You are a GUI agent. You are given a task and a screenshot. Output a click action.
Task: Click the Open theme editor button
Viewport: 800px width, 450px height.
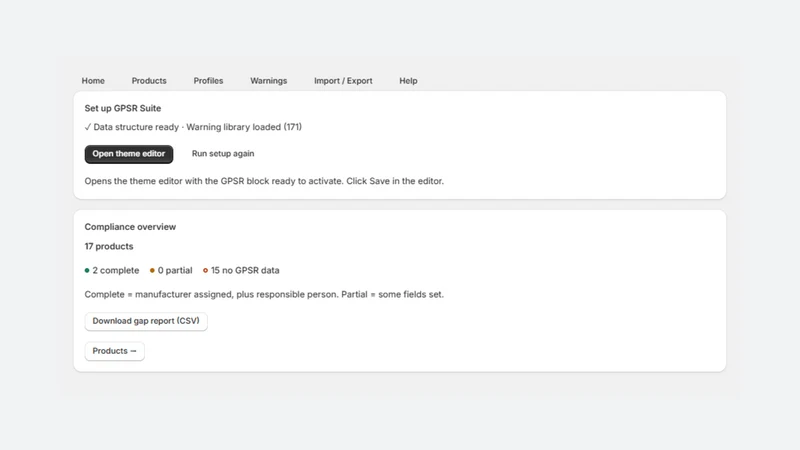click(x=129, y=154)
